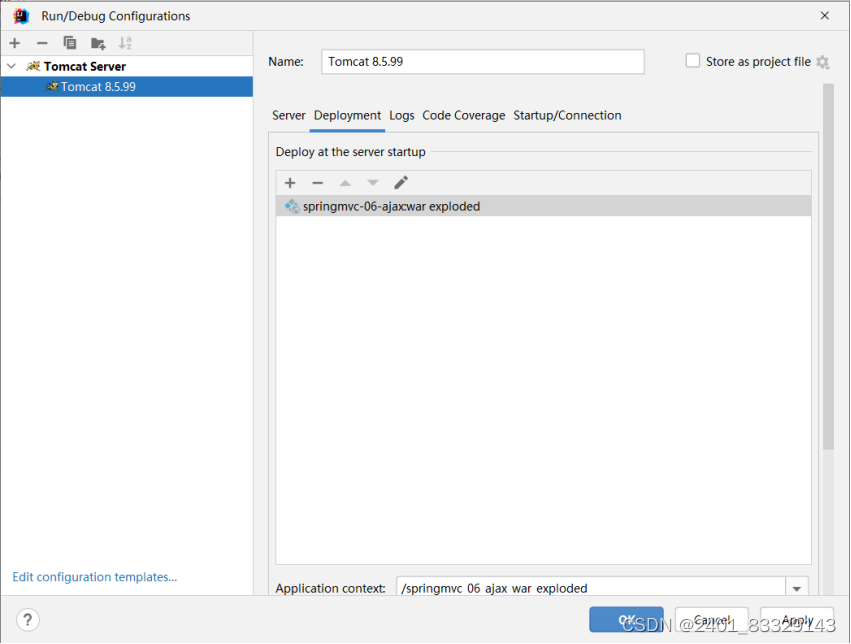This screenshot has width=851, height=644.
Task: Select springmvc-06-ajax:war exploded artifact row
Action: 543,206
